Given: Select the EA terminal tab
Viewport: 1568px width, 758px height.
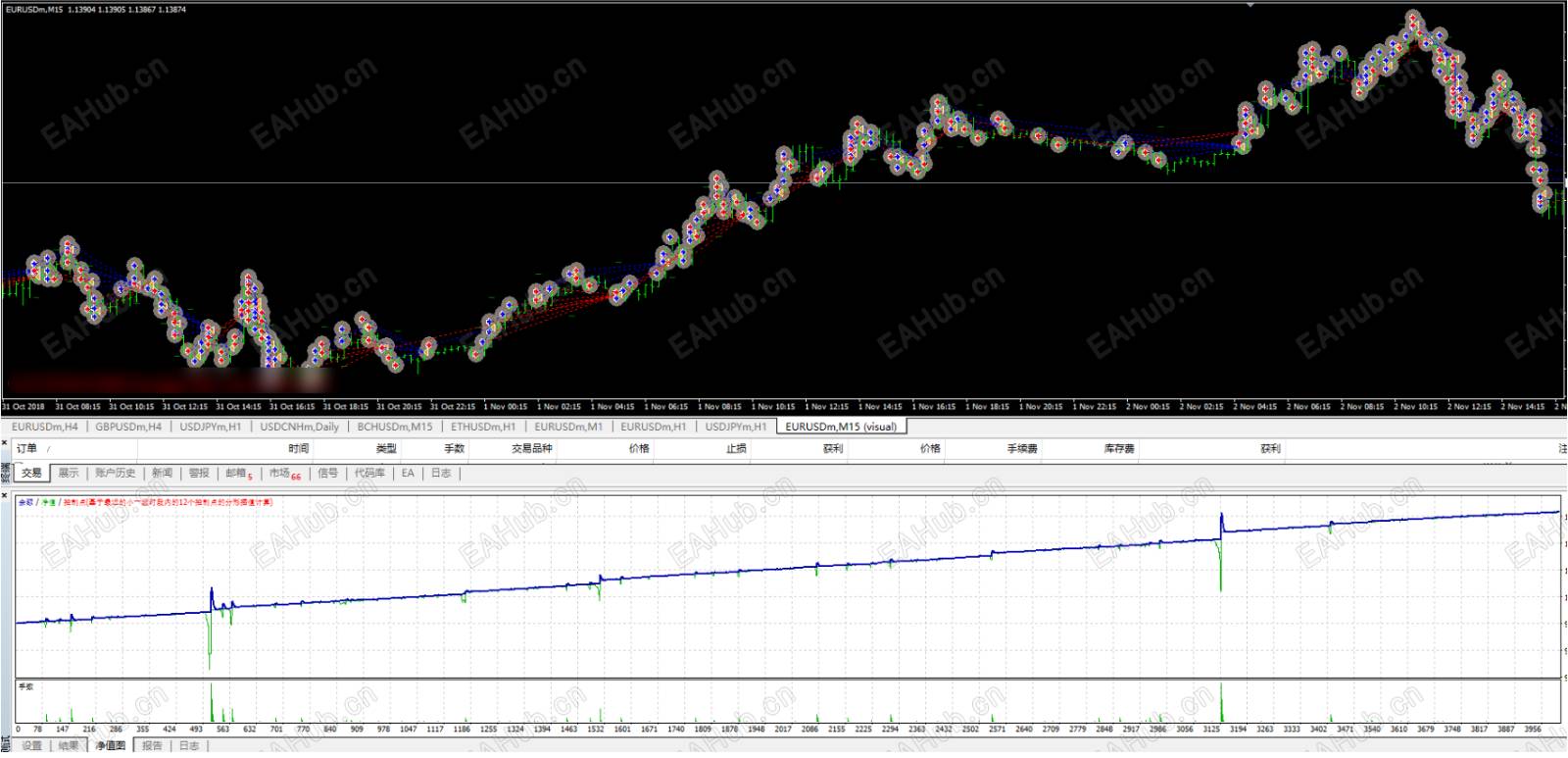Looking at the screenshot, I should [x=408, y=473].
